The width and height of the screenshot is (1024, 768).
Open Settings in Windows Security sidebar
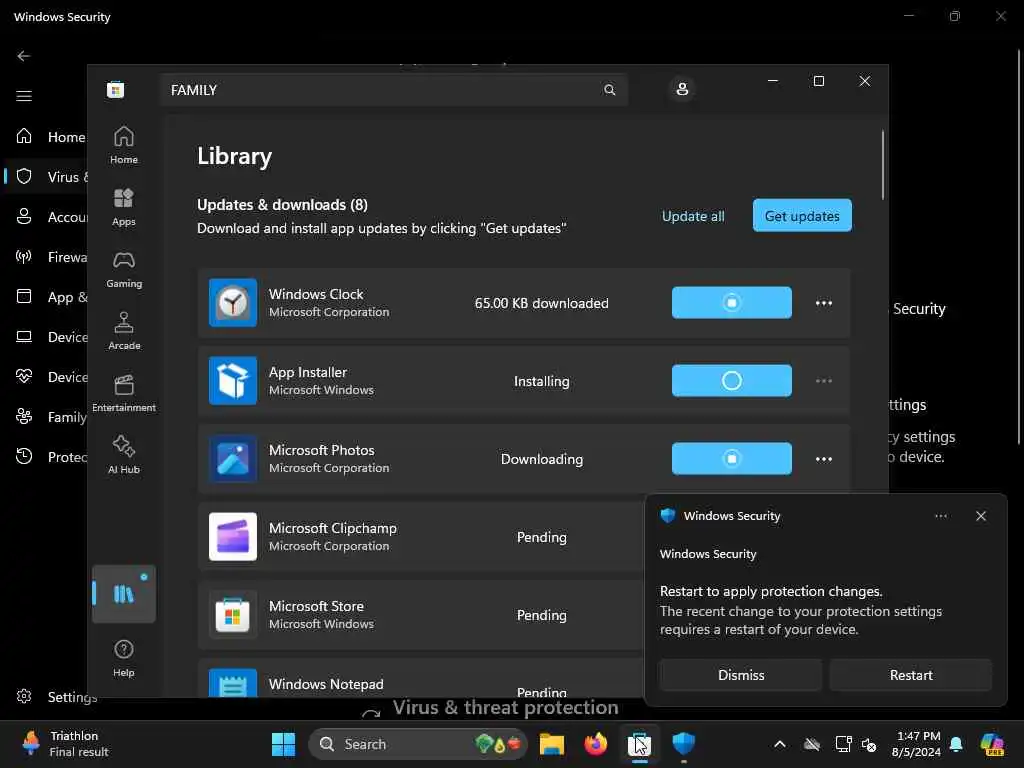click(56, 697)
